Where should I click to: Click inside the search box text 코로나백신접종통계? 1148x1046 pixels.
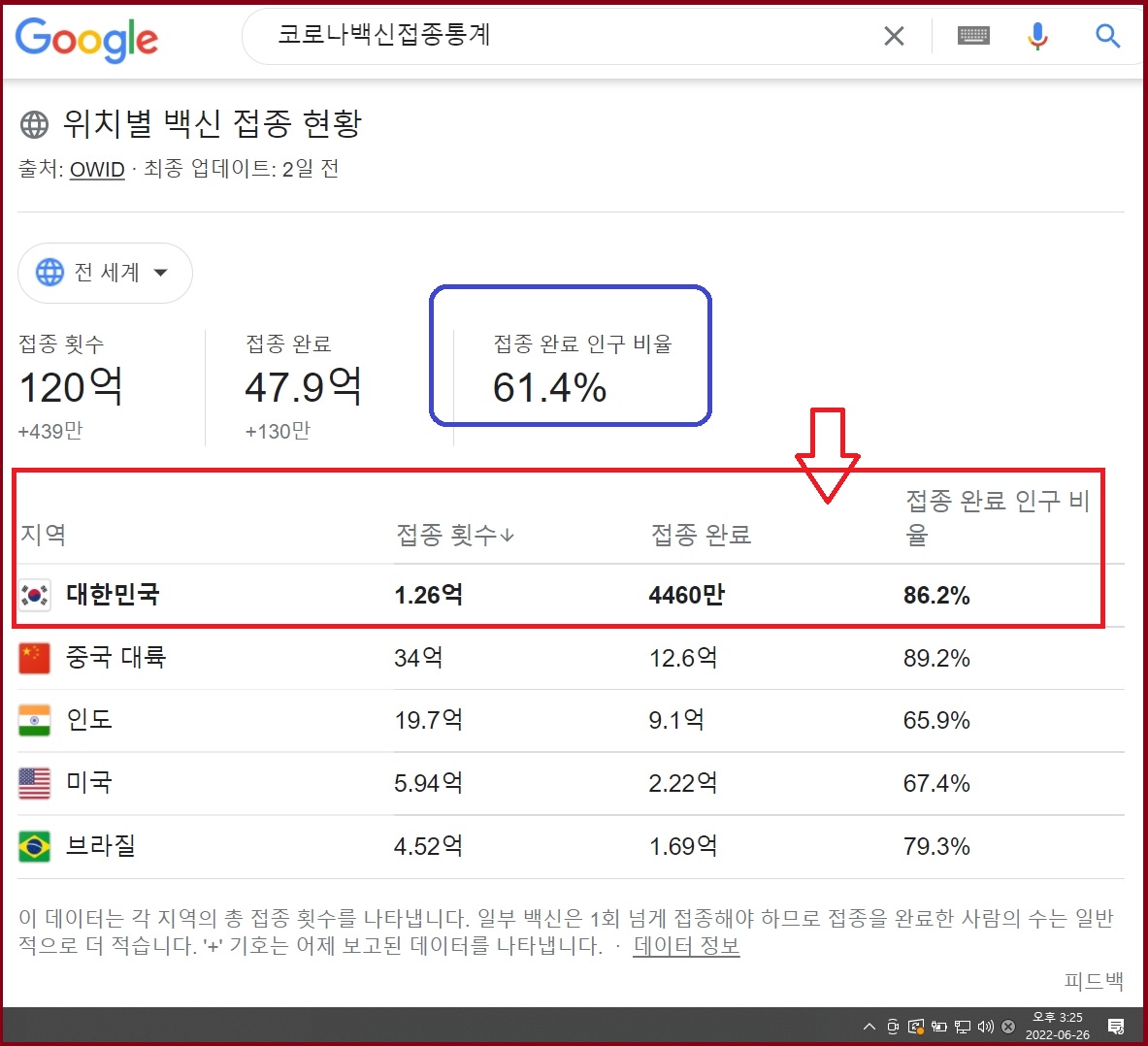383,34
